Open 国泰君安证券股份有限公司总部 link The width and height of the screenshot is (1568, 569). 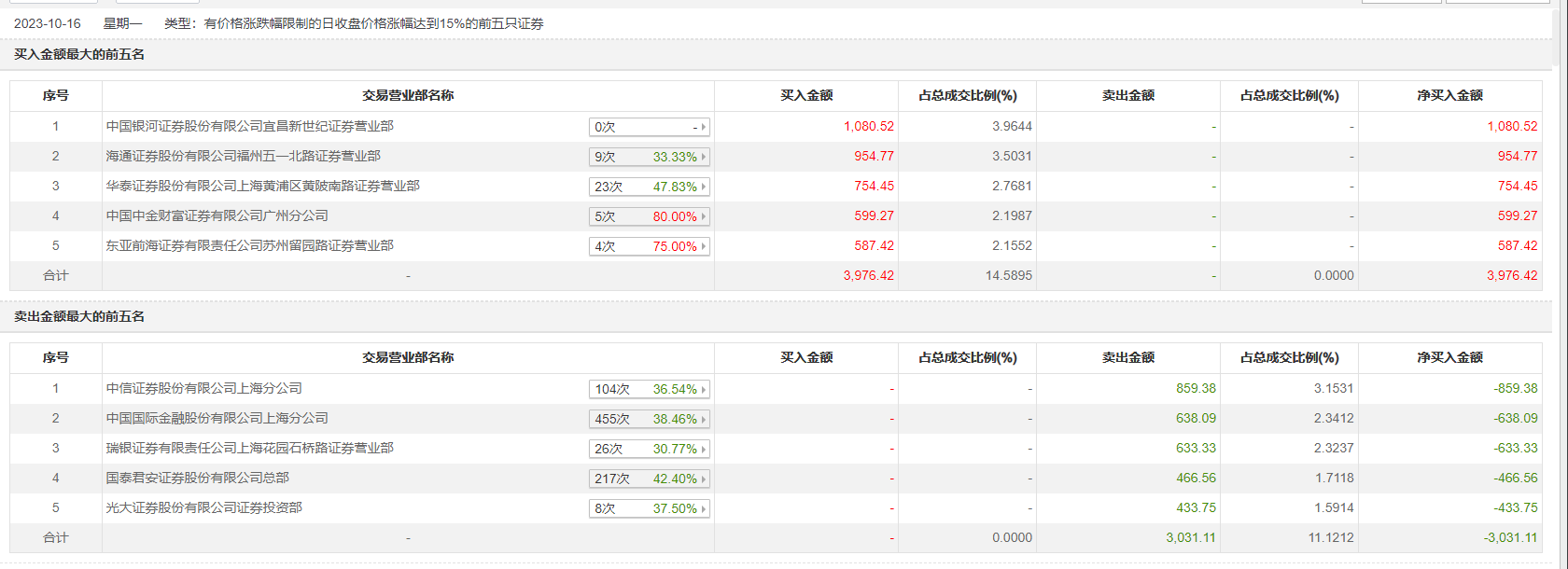(198, 478)
